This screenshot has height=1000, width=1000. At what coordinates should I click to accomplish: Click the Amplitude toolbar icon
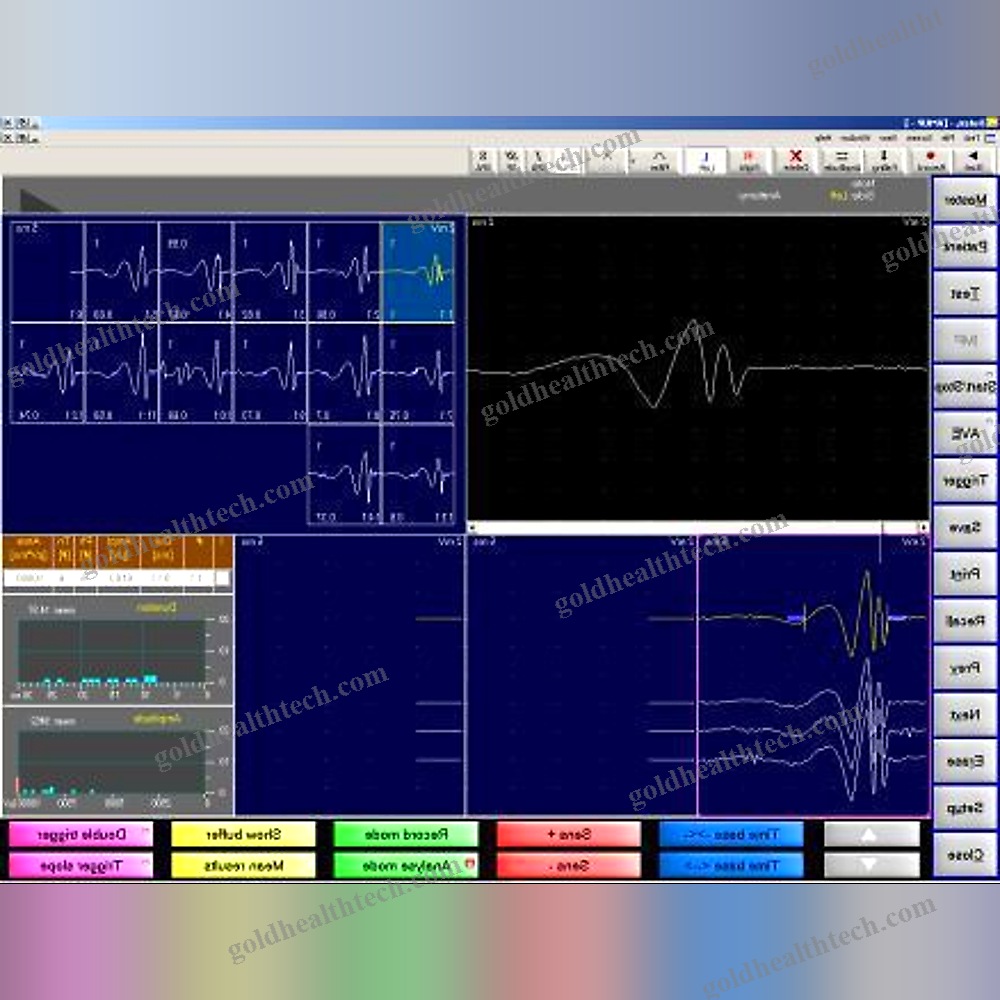click(842, 160)
